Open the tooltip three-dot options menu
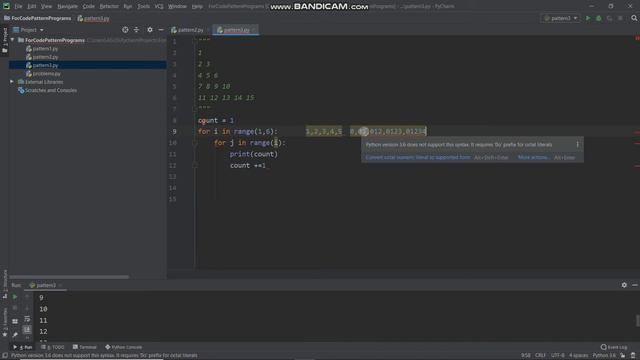This screenshot has width=640, height=360. click(x=577, y=144)
